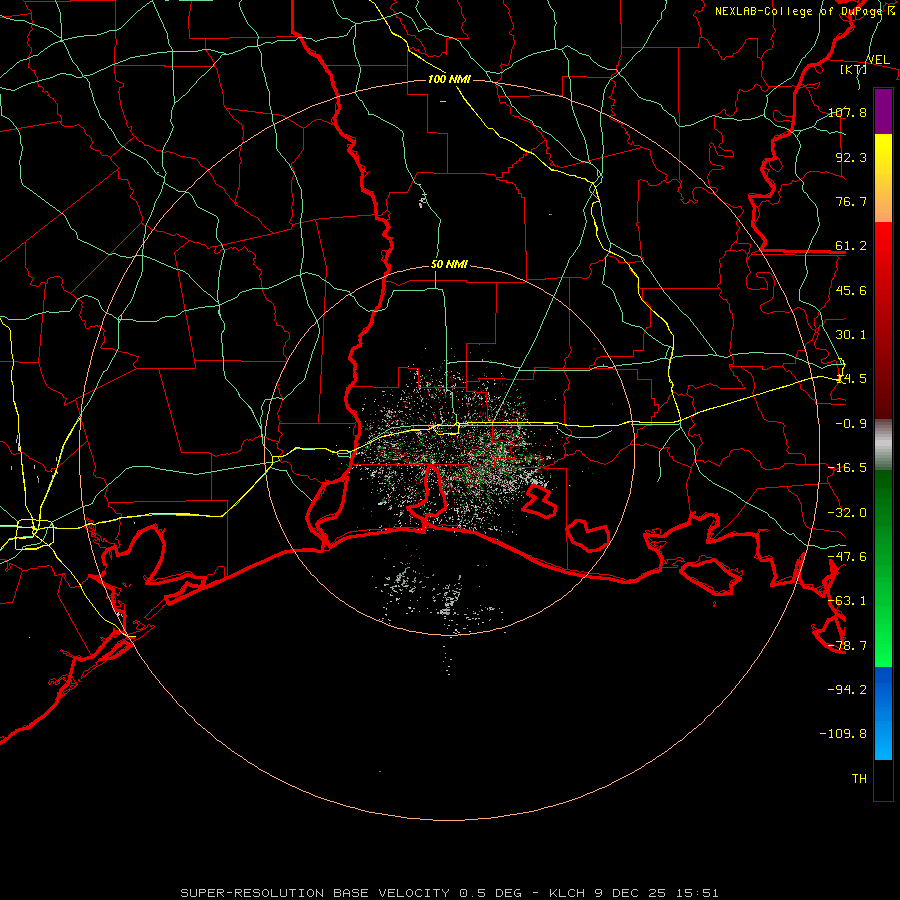Click the Super-Resolution Base Velocity caption
This screenshot has width=900, height=900.
(x=449, y=893)
